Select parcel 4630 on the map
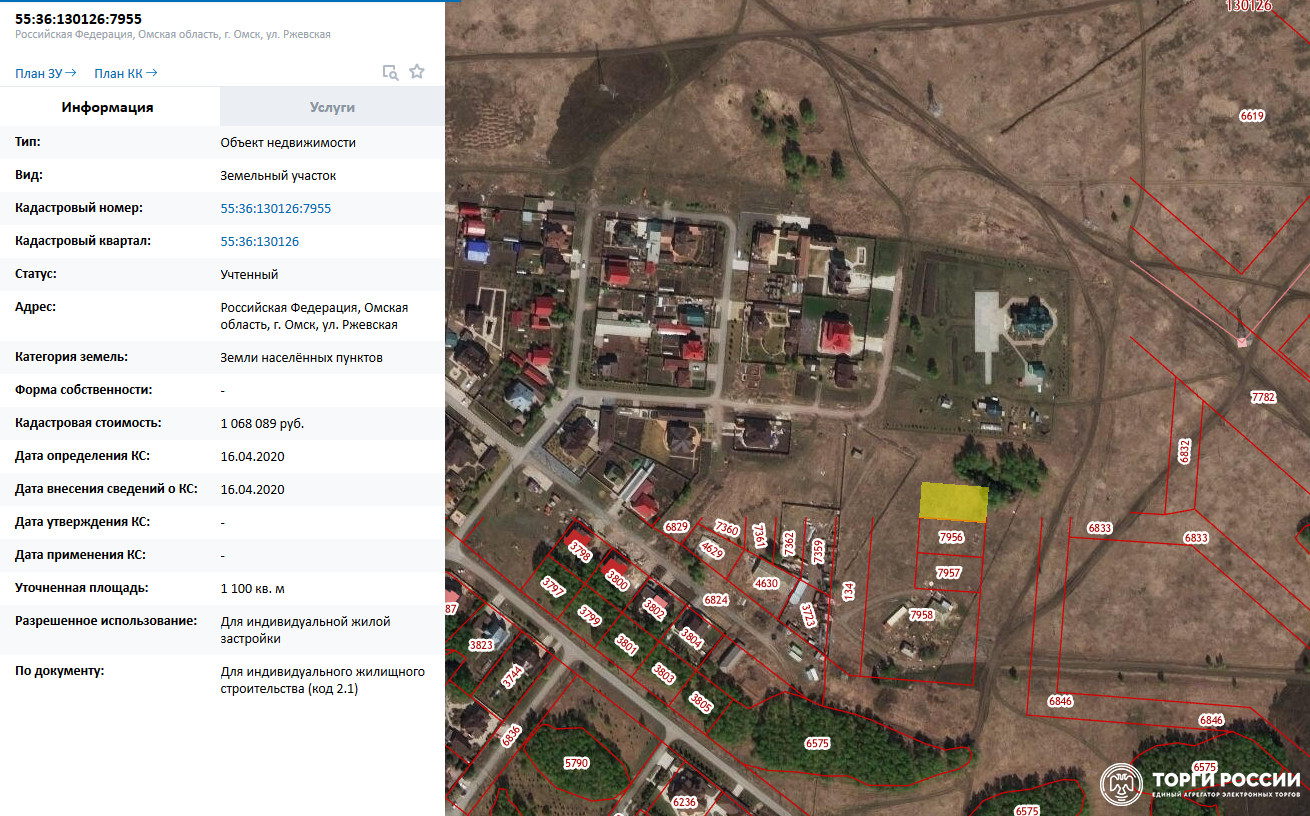 point(766,583)
